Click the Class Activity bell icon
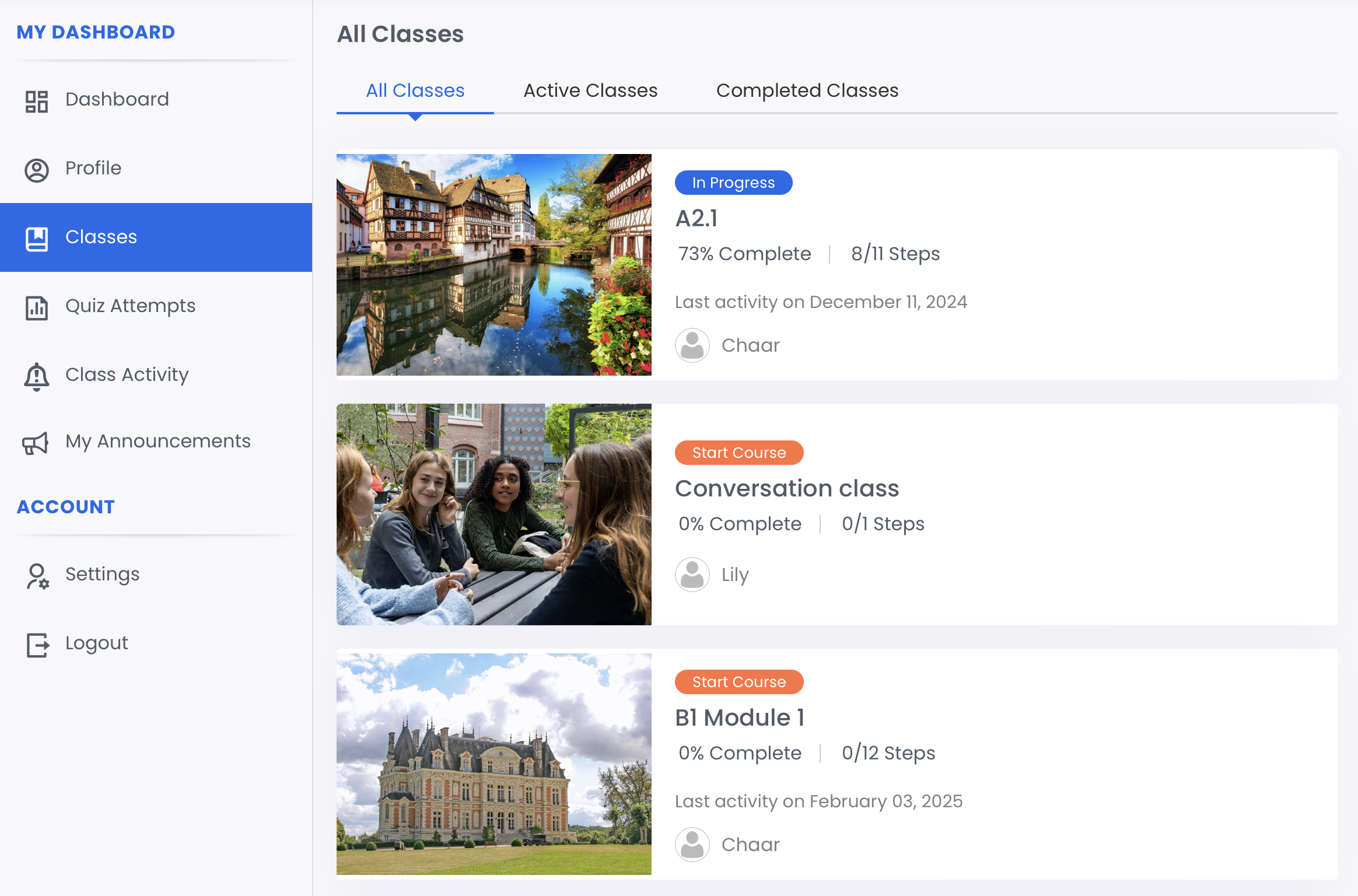Image resolution: width=1358 pixels, height=896 pixels. tap(36, 376)
